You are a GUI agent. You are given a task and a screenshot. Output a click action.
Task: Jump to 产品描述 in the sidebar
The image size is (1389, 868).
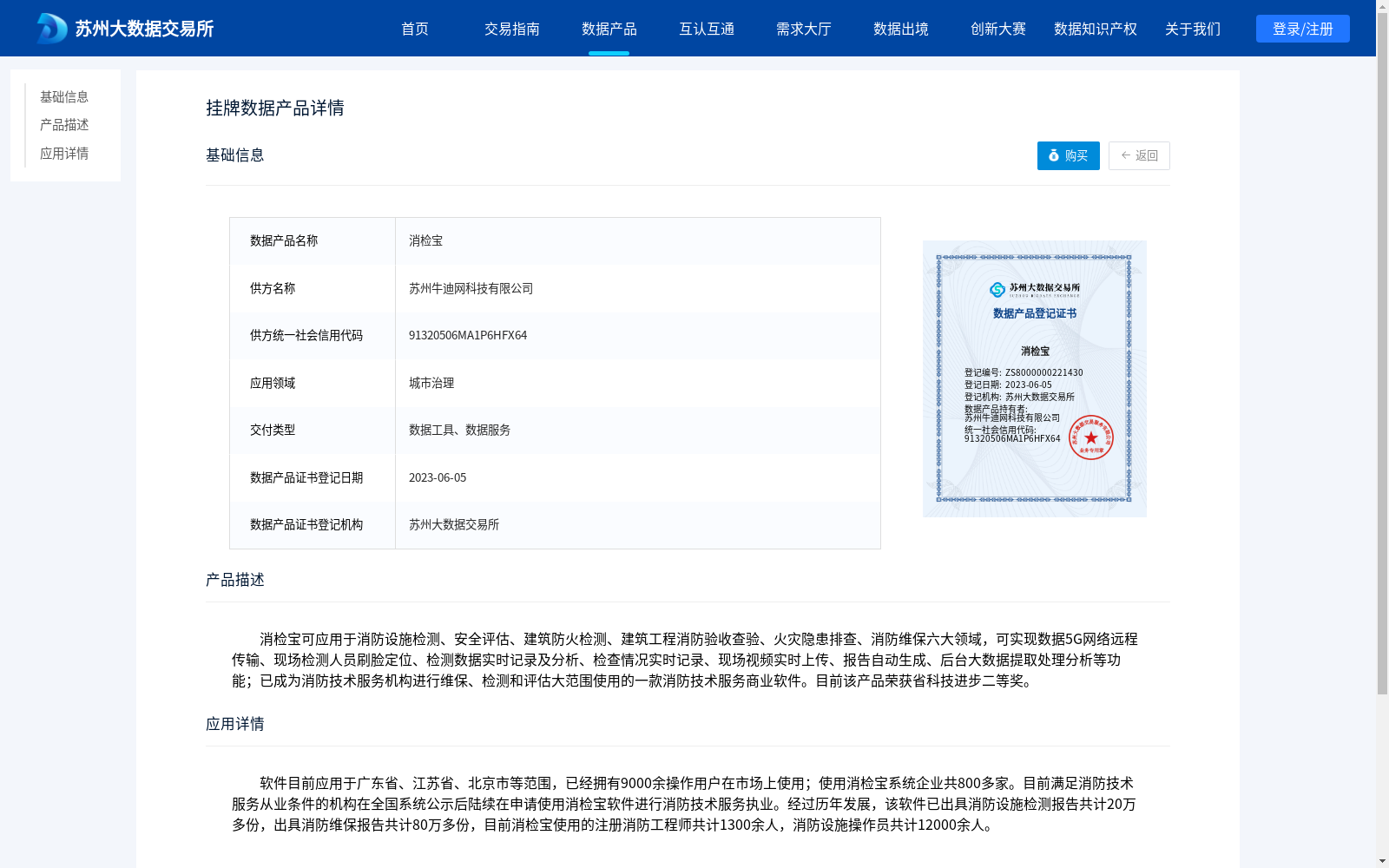[64, 125]
